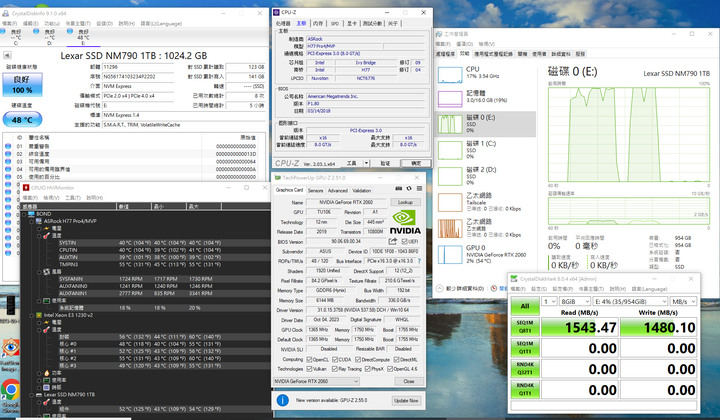Click the NVIDIA logo in GPU-Z
The width and height of the screenshot is (720, 420).
tap(405, 222)
